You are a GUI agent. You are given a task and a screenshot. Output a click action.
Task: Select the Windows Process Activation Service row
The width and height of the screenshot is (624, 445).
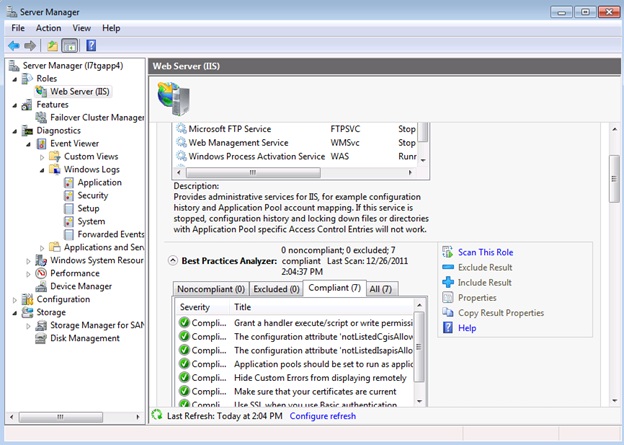click(296, 156)
